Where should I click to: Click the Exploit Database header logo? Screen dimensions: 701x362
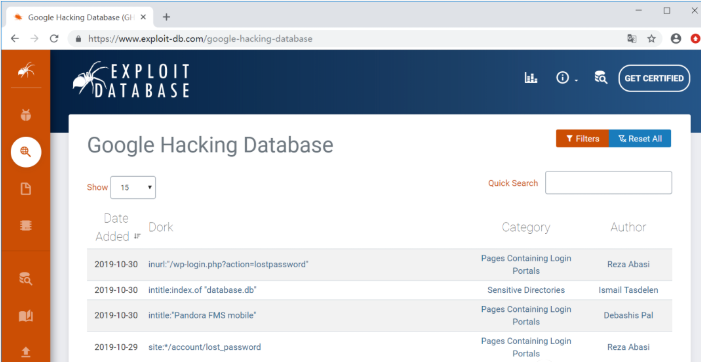coord(131,80)
